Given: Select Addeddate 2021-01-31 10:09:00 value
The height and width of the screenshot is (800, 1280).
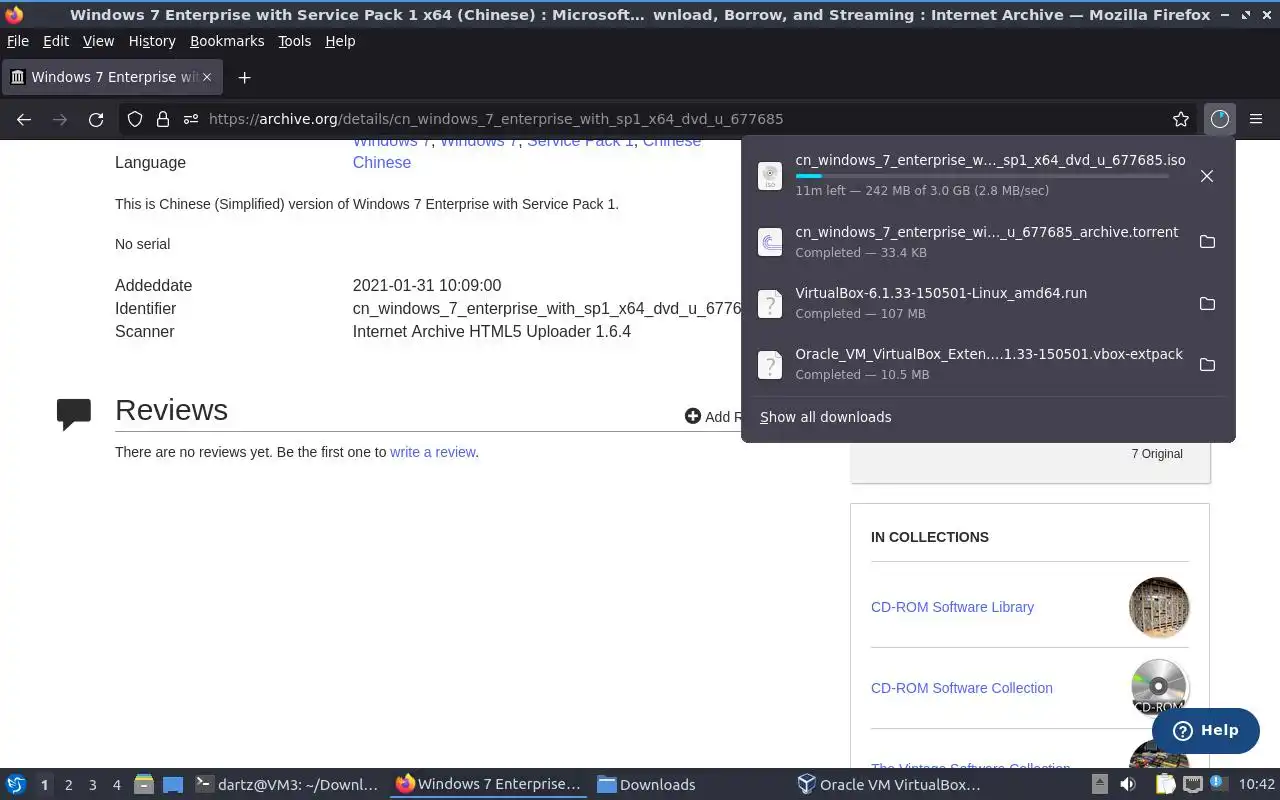Looking at the screenshot, I should point(427,286).
